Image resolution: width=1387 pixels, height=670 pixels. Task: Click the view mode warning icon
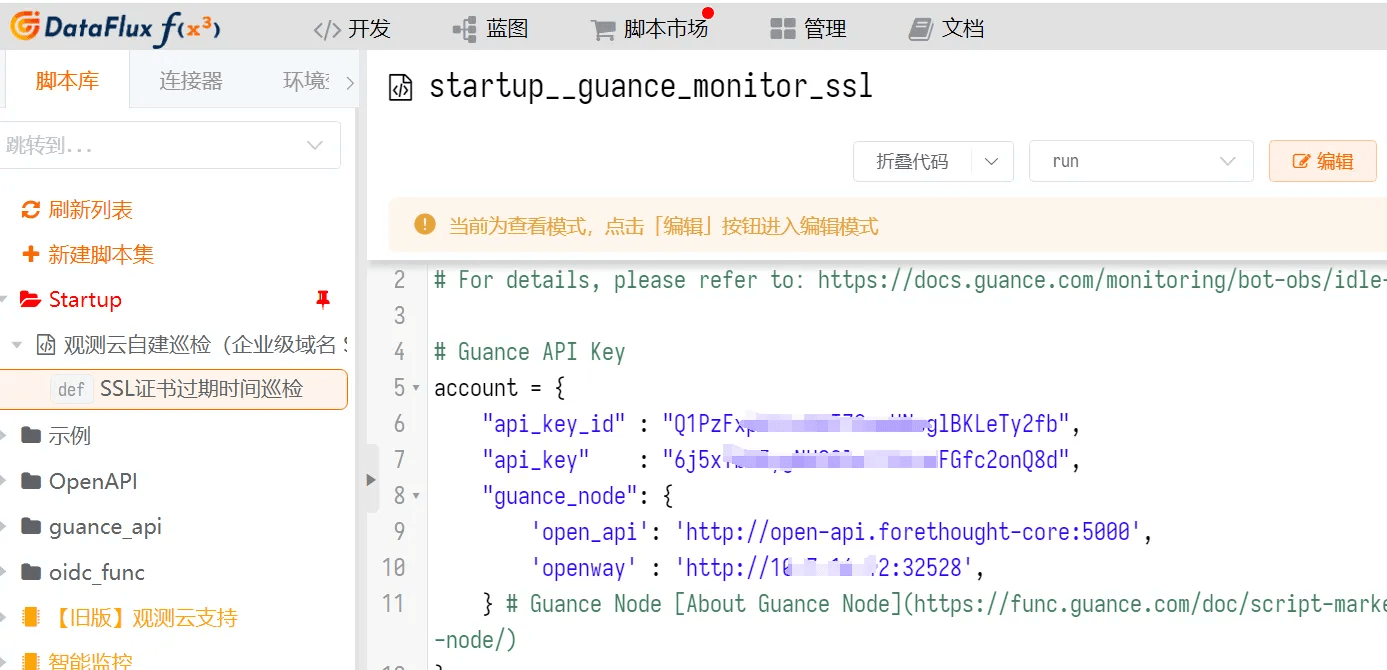tap(425, 224)
